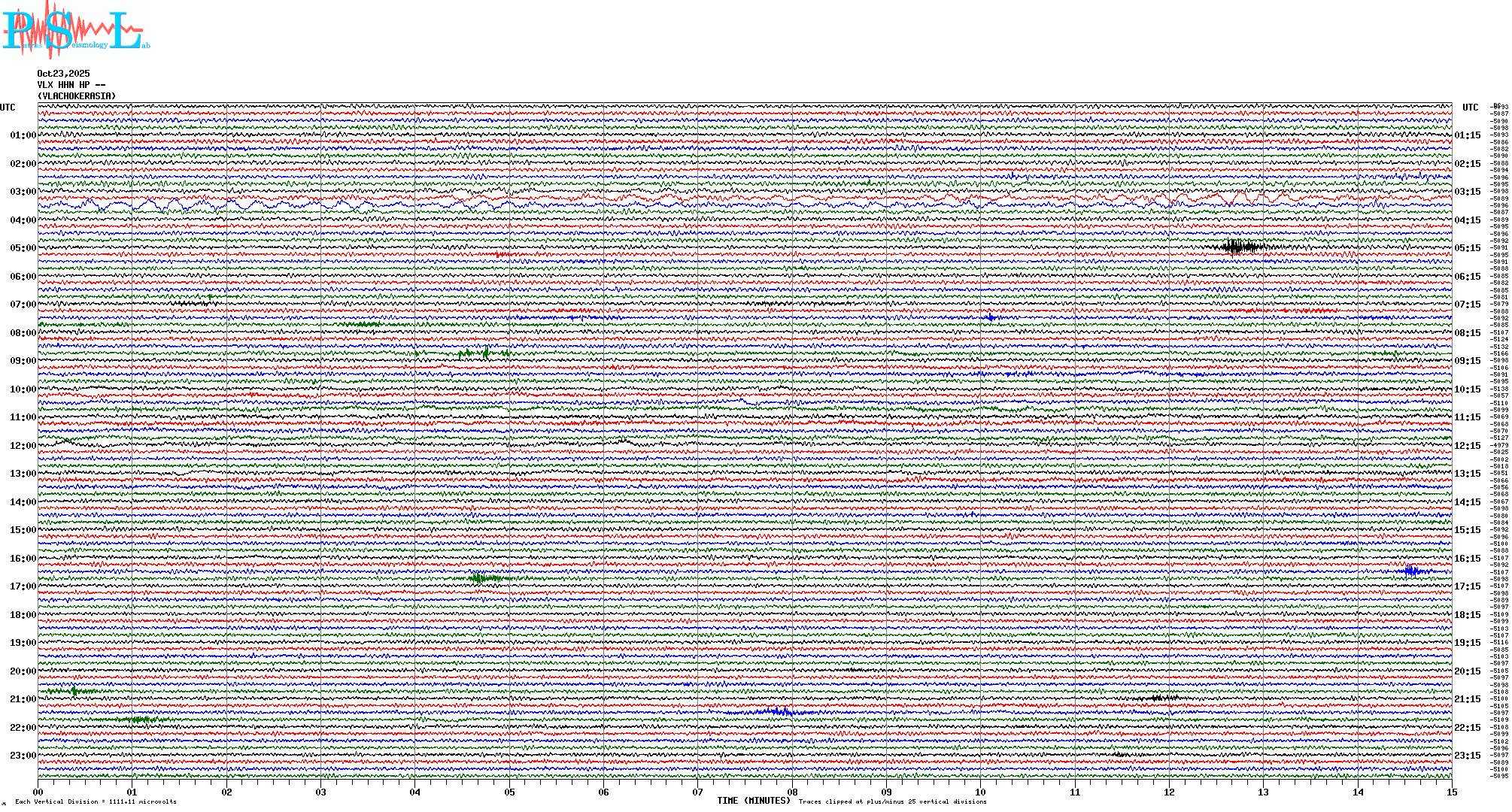
Task: Click minute mark 15 on bottom axis
Action: point(1452,792)
